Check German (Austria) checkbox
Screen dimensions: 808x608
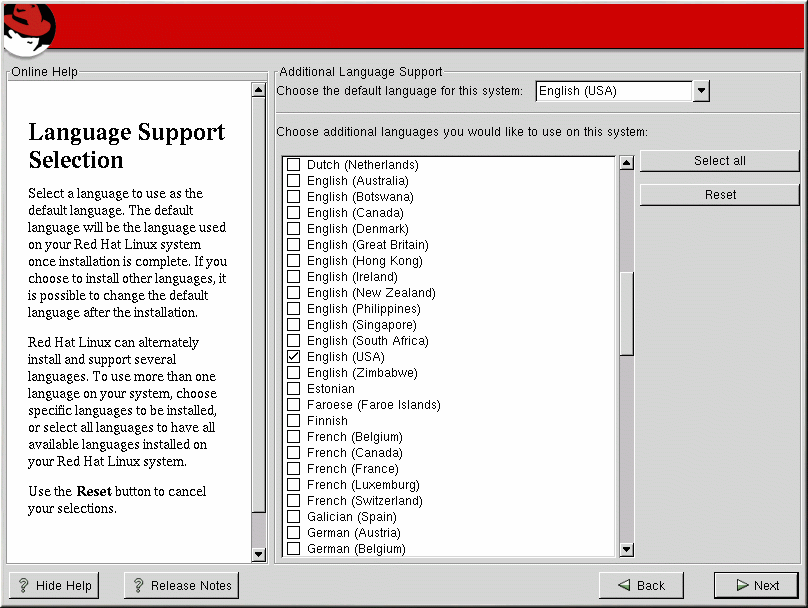click(x=293, y=532)
